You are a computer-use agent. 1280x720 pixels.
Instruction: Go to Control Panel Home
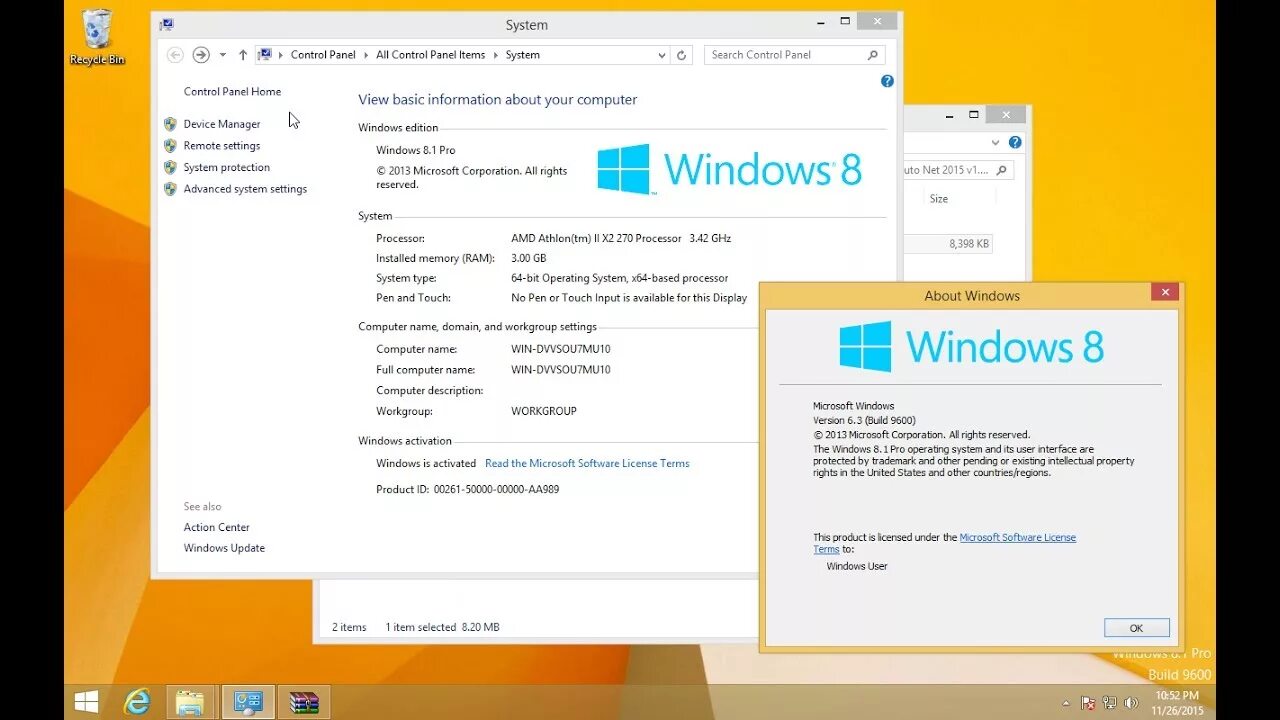click(232, 91)
